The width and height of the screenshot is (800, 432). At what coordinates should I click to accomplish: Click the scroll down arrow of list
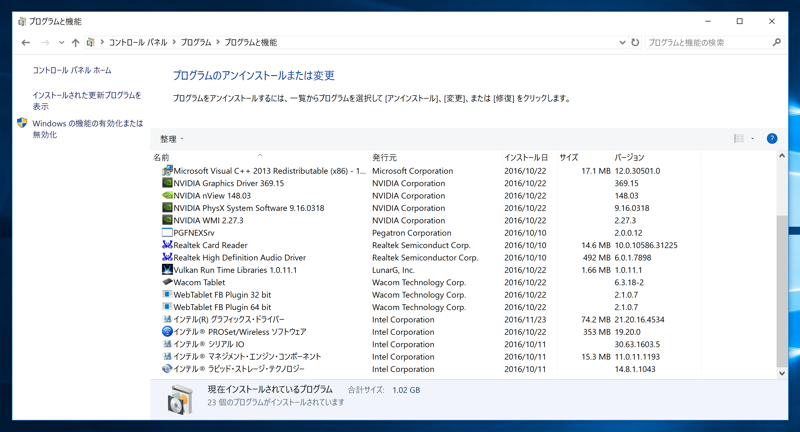pyautogui.click(x=782, y=373)
